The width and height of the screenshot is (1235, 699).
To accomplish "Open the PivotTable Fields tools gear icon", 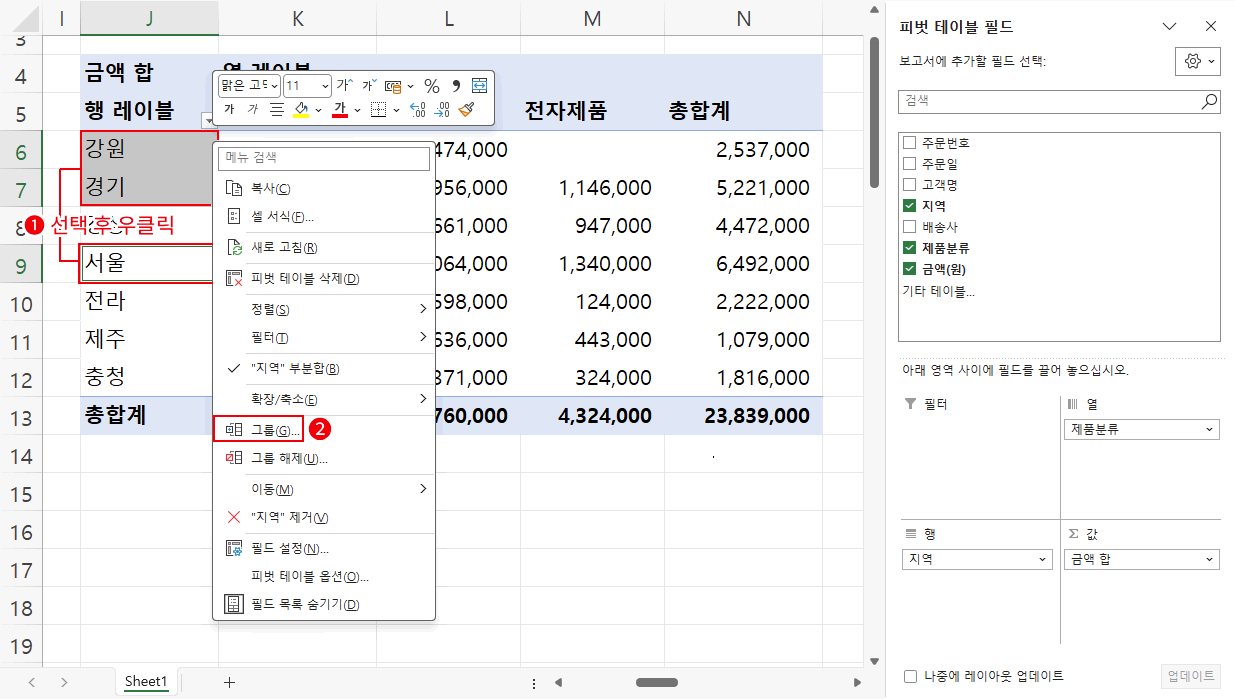I will (x=1193, y=61).
